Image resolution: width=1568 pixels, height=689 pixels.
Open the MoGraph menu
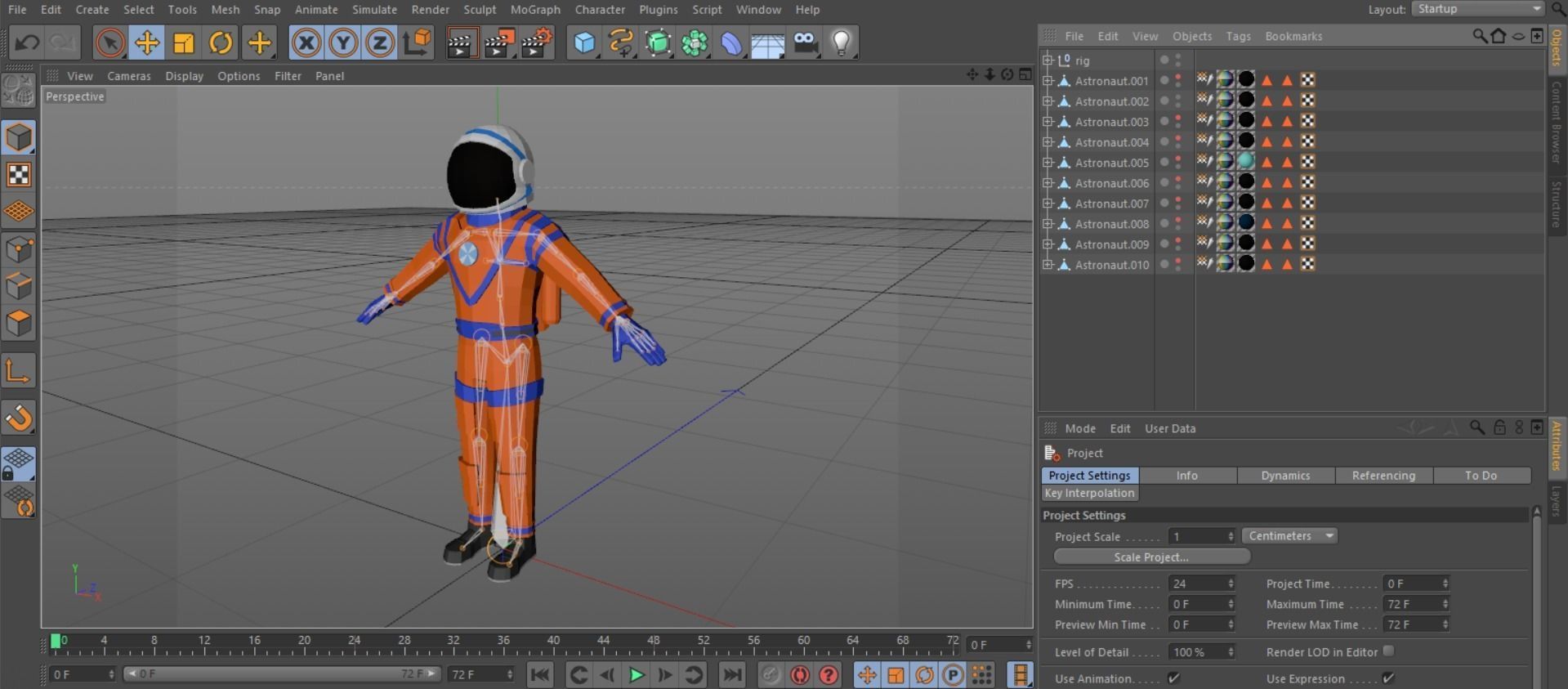[535, 10]
